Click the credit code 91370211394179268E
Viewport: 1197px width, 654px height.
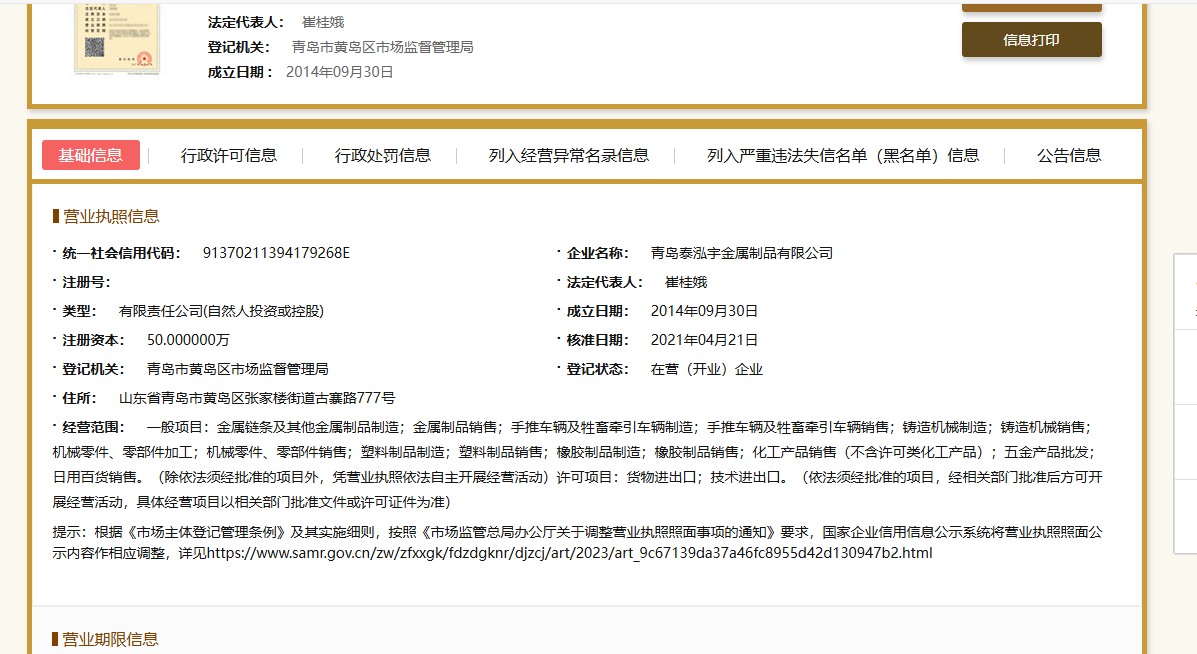(x=276, y=253)
